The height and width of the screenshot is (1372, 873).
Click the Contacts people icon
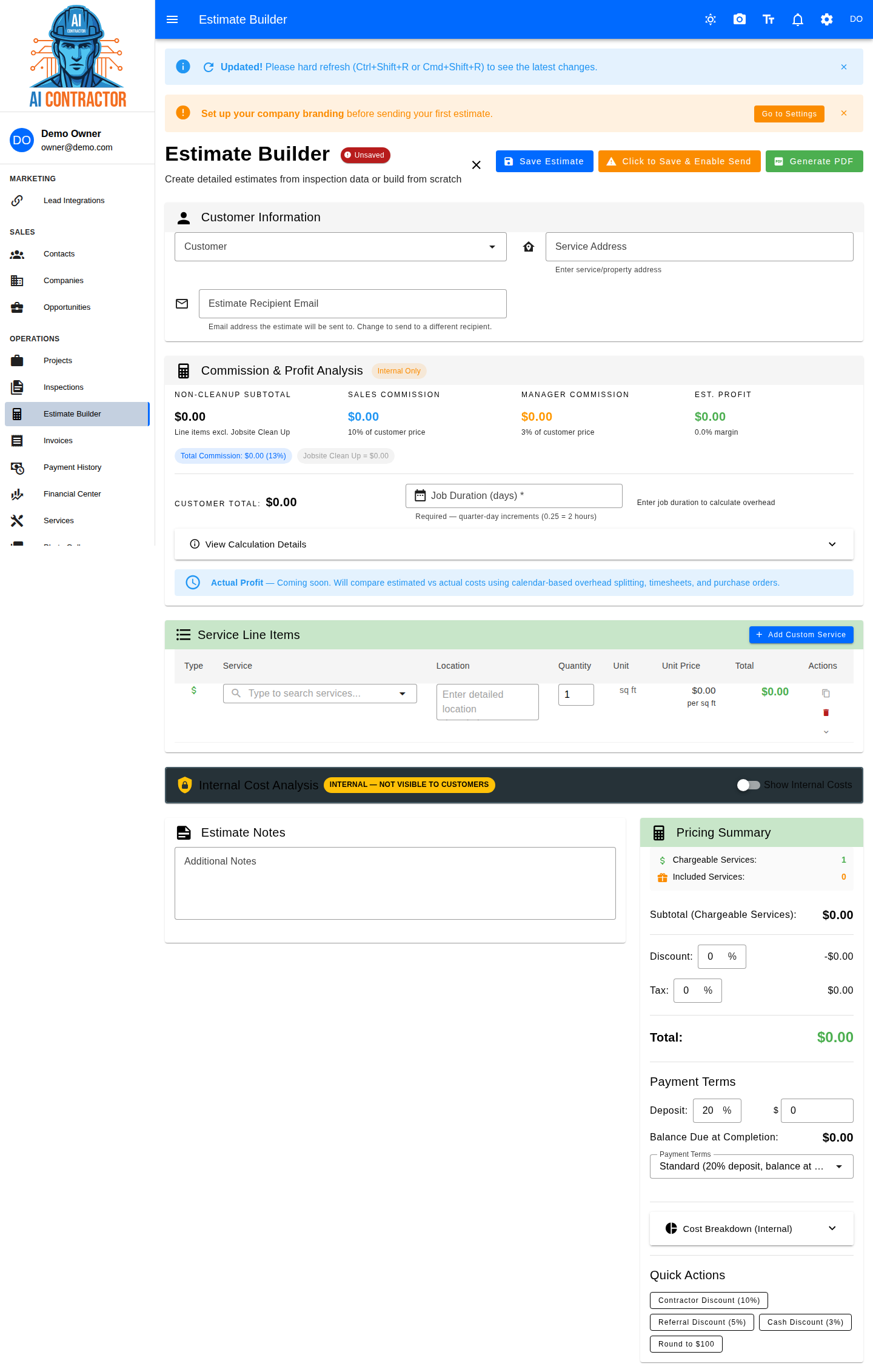click(17, 254)
